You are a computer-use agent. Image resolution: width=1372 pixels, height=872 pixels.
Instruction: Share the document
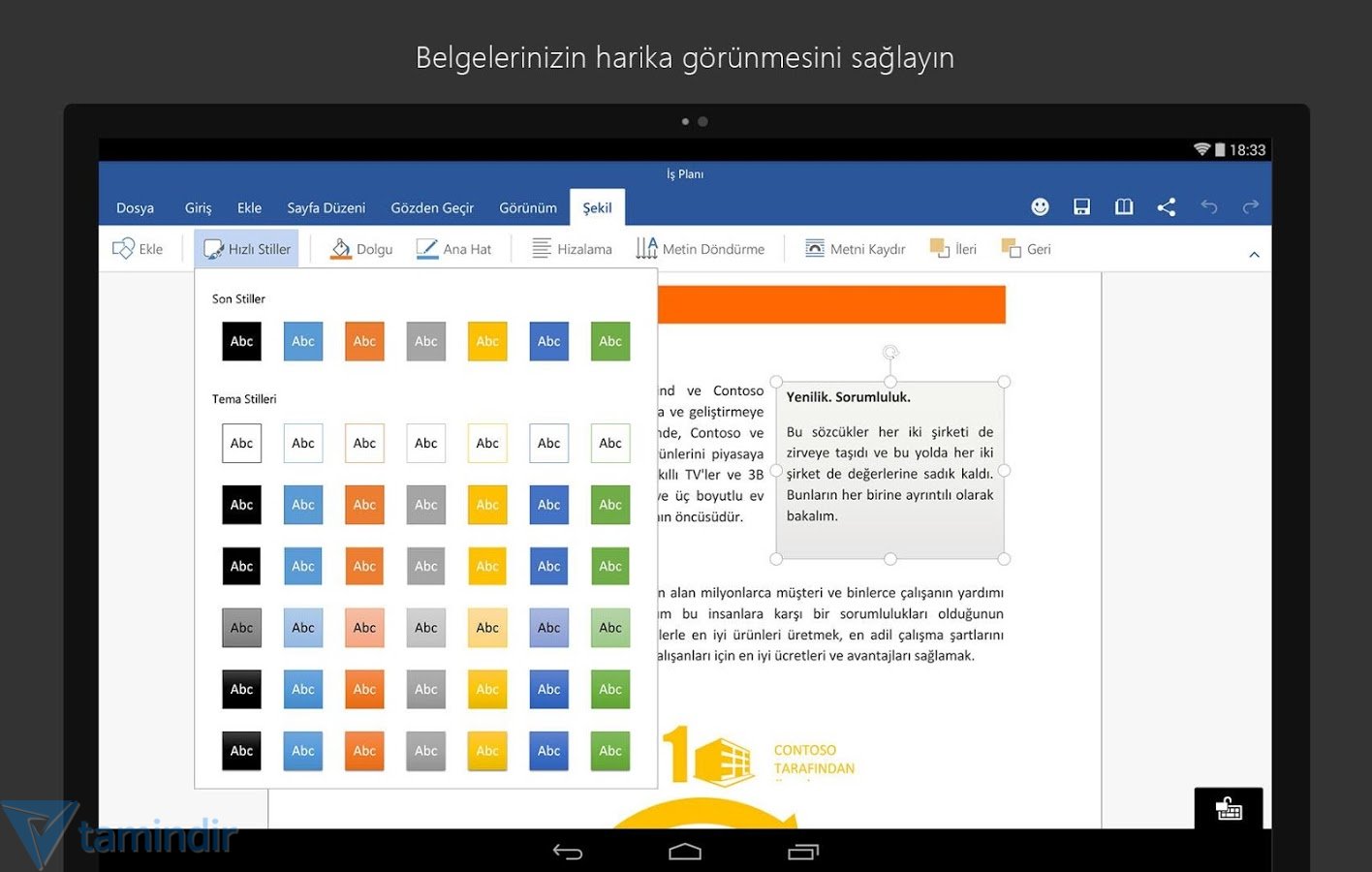(1166, 206)
